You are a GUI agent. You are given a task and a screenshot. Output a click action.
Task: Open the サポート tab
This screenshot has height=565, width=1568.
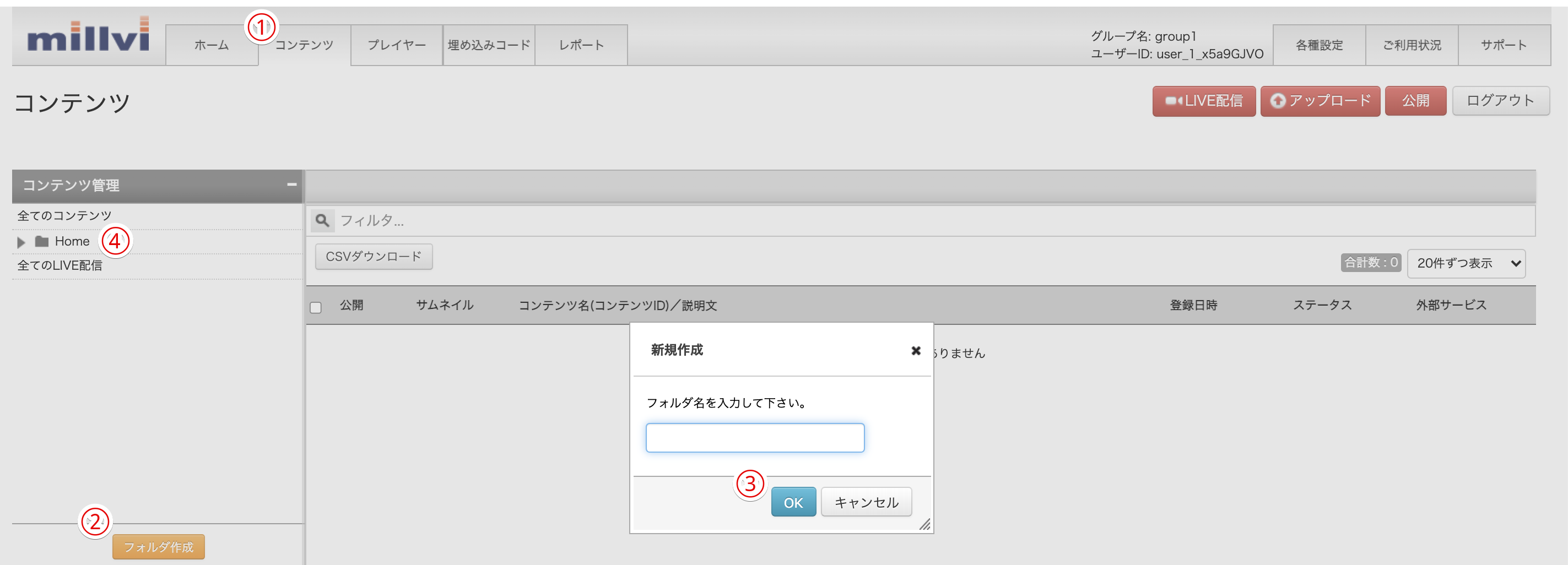(1504, 45)
